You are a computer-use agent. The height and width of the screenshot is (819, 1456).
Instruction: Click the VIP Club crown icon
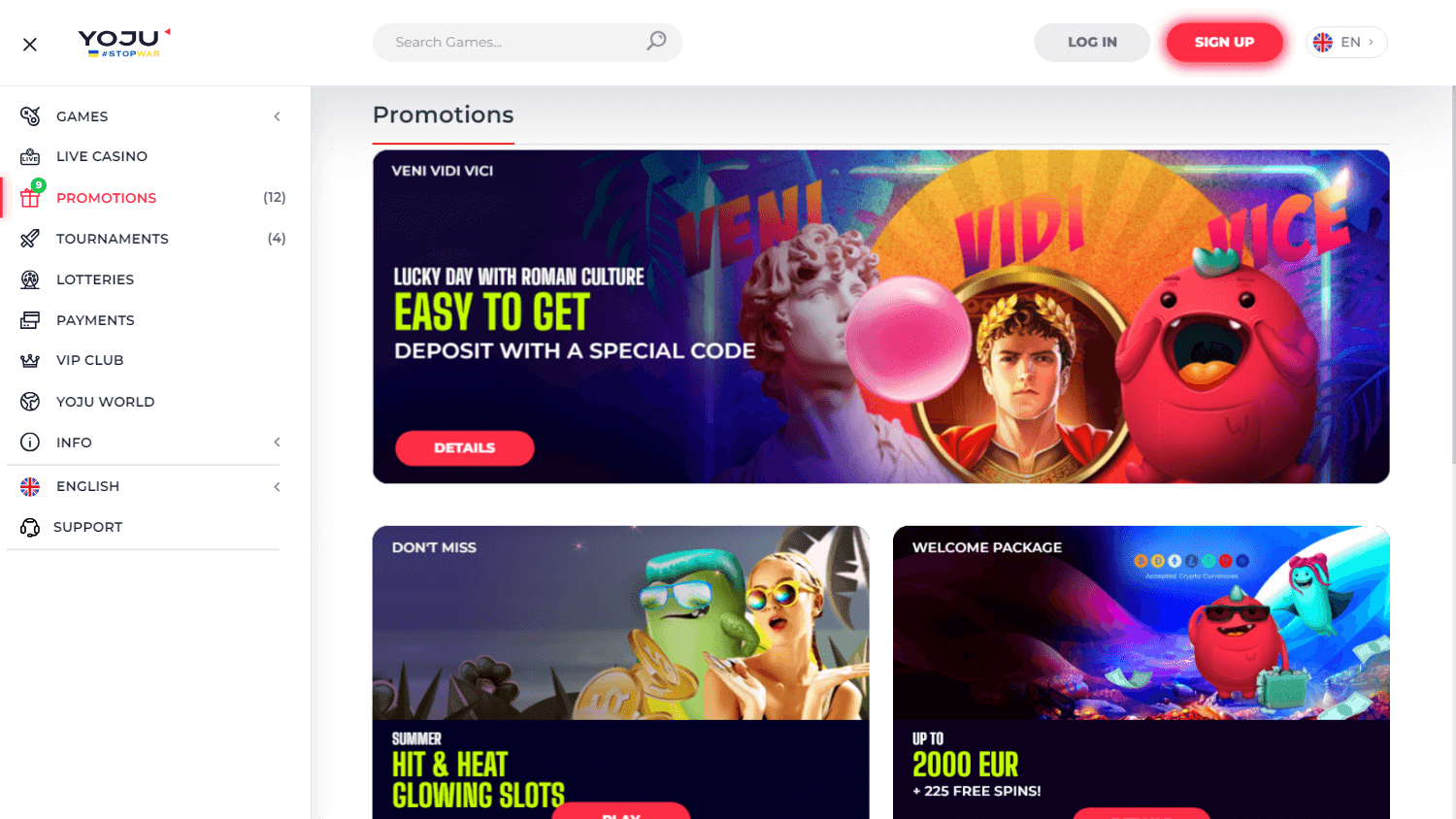click(x=30, y=360)
